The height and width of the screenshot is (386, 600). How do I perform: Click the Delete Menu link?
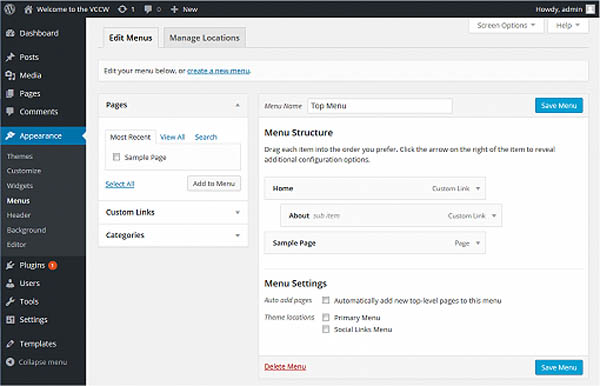(x=285, y=366)
